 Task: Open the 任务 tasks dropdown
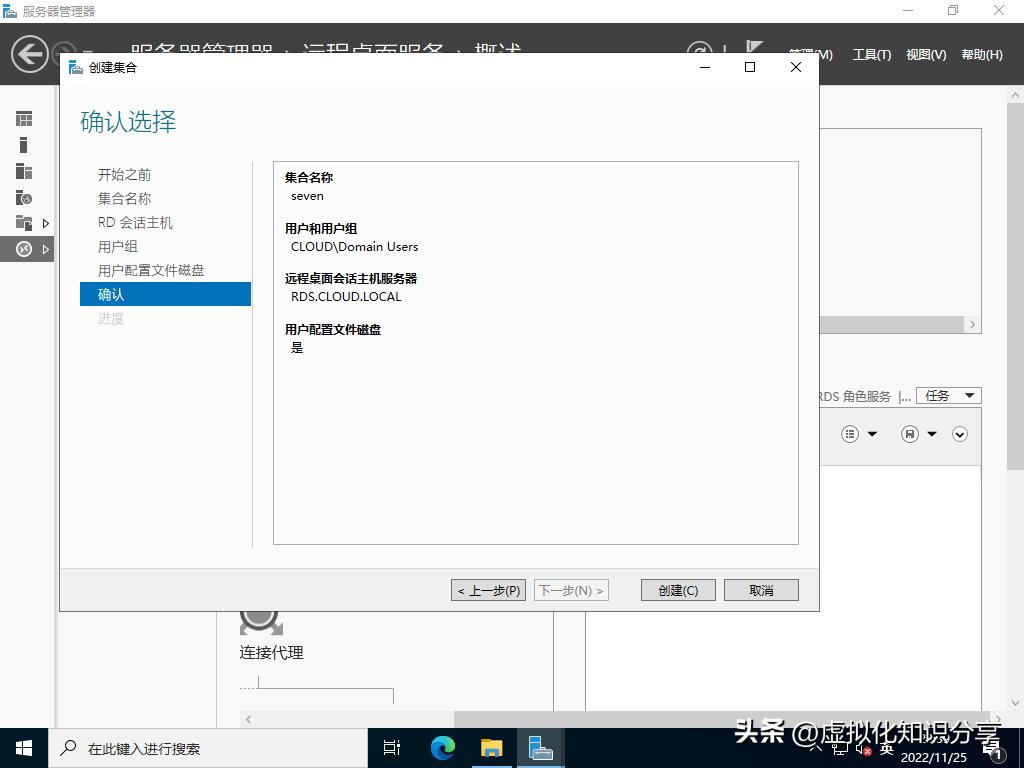click(948, 395)
